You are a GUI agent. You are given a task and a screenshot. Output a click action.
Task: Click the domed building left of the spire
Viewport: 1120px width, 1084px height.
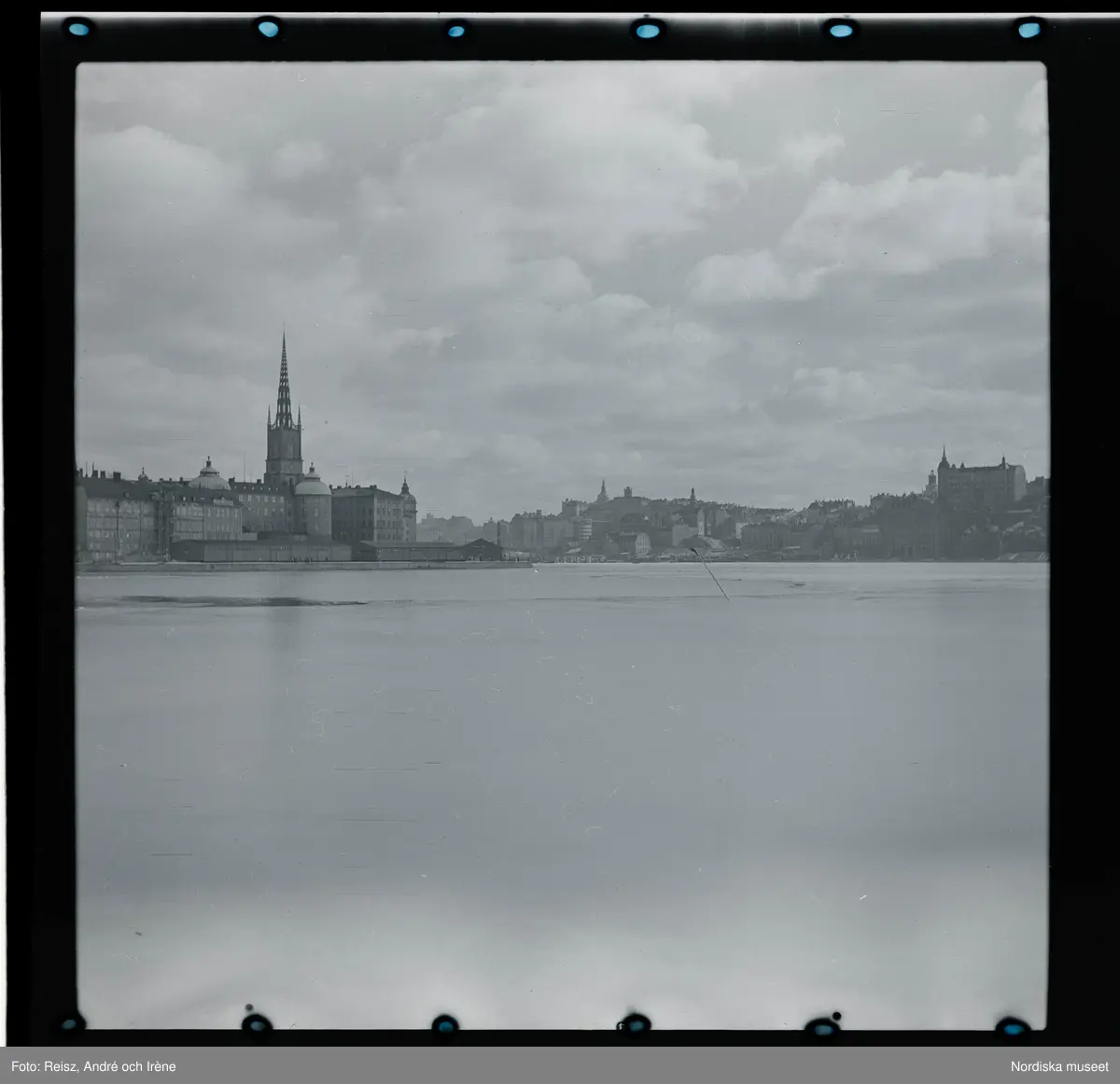coord(208,477)
